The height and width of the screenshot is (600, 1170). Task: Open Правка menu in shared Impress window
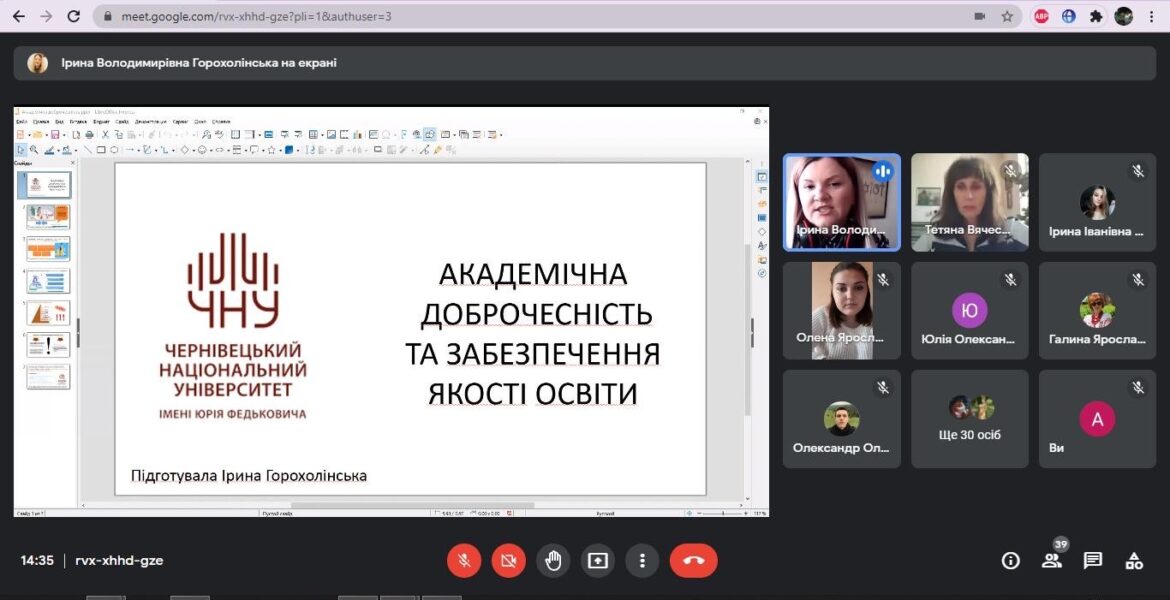[x=41, y=122]
